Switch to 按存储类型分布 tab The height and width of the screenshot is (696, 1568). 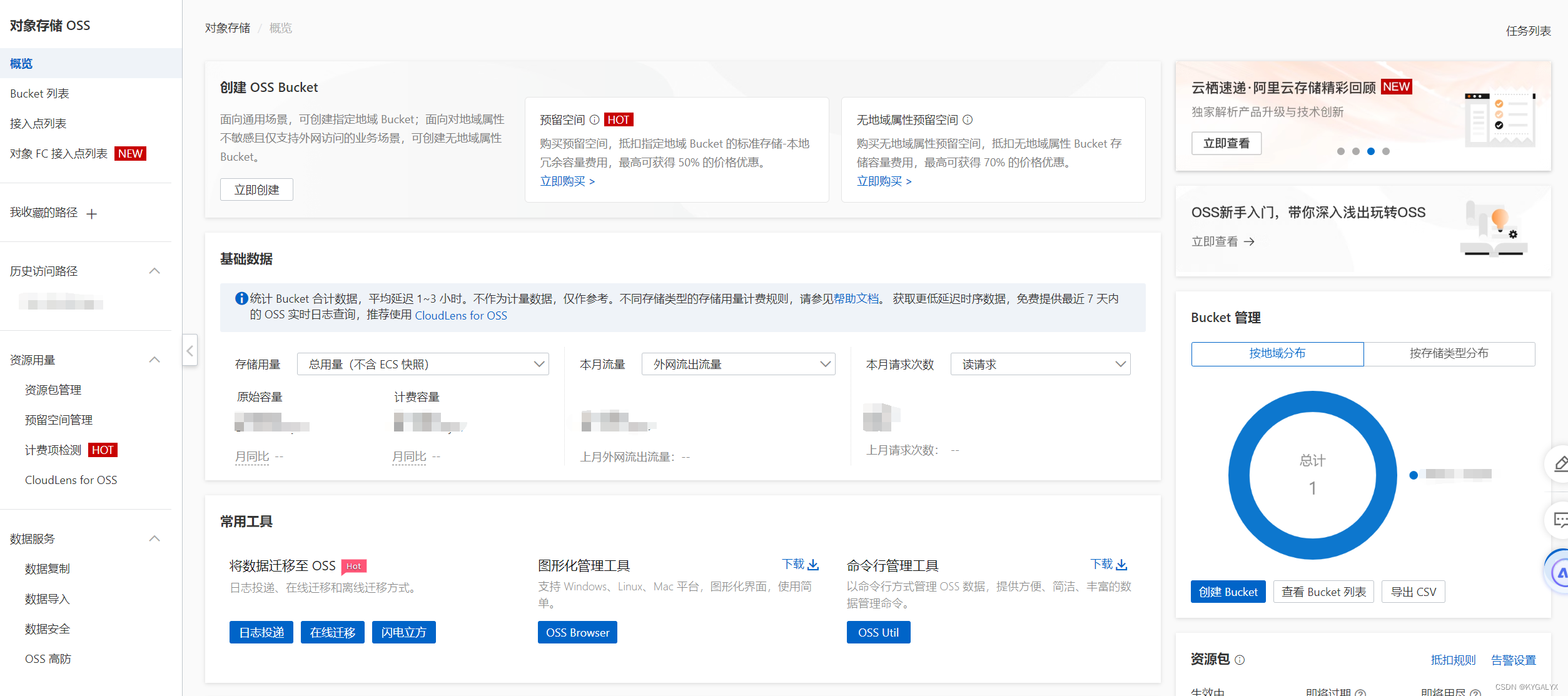(1449, 353)
